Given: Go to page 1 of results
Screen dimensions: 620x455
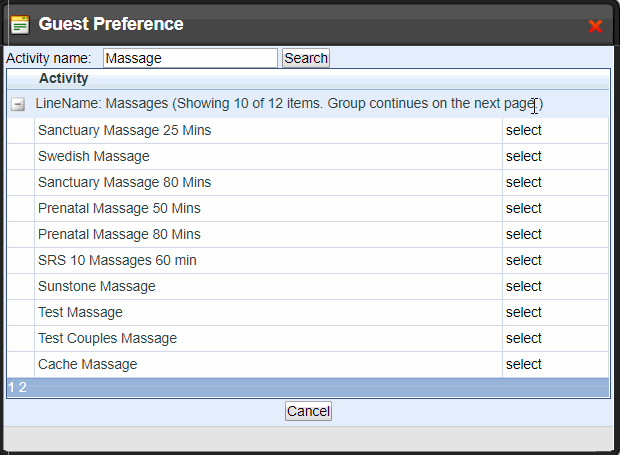Looking at the screenshot, I should 11,387.
